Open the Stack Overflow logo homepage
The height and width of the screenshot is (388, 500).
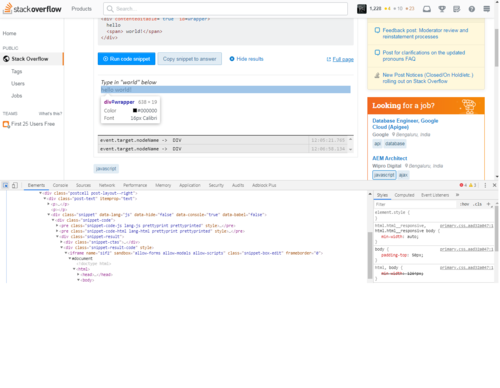point(32,9)
